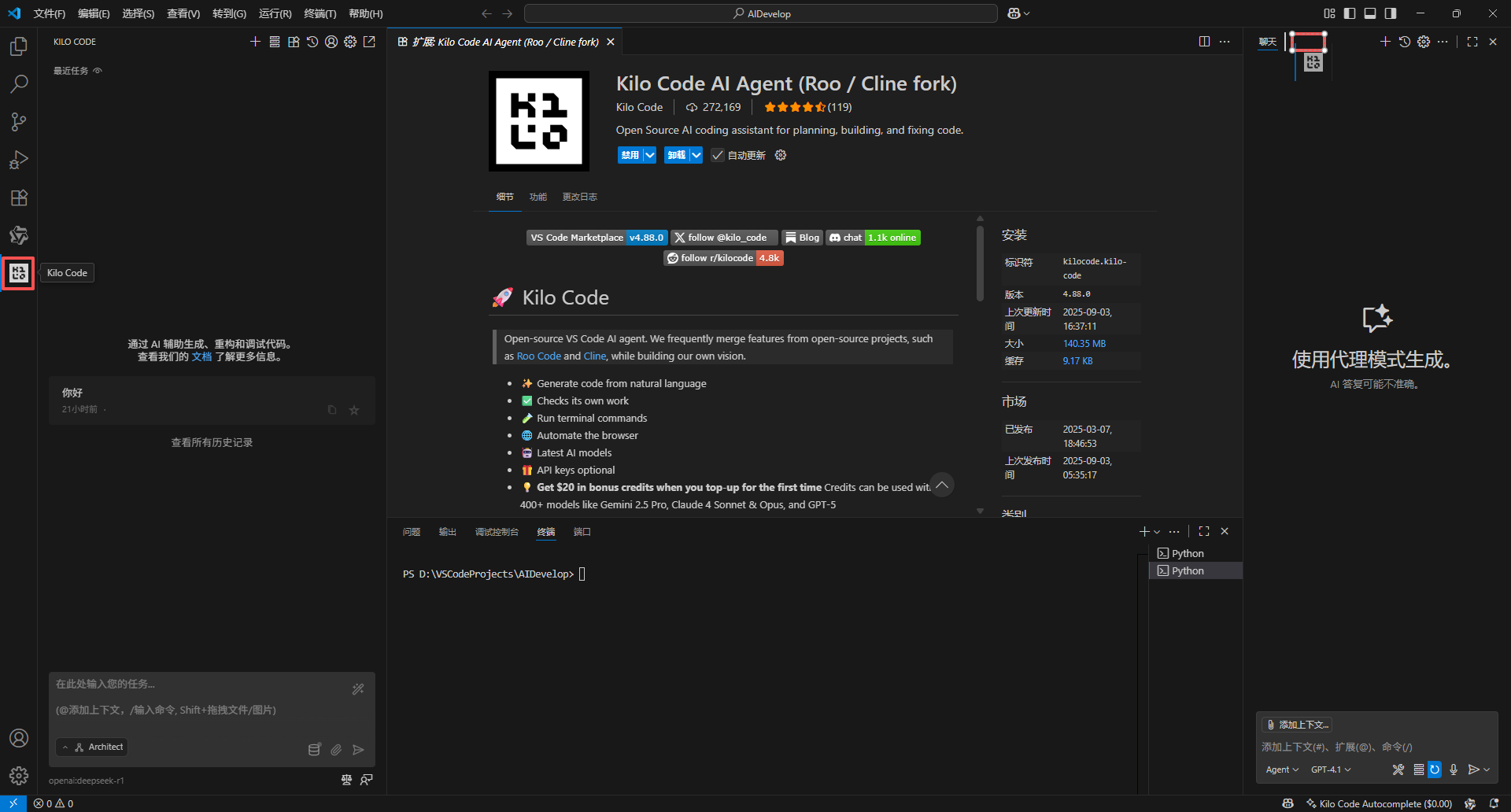Open the GPT-4.1 model dropdown
Image resolution: width=1511 pixels, height=812 pixels.
click(x=1330, y=770)
